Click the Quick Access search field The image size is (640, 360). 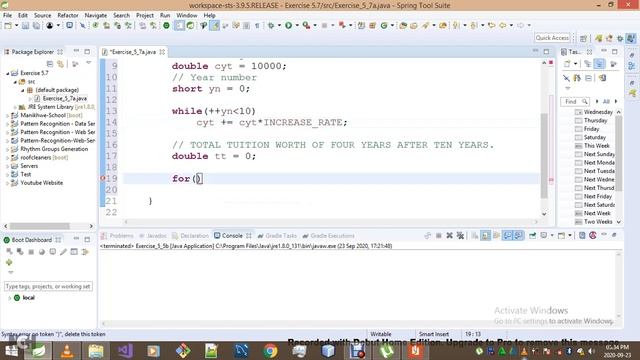pyautogui.click(x=552, y=38)
